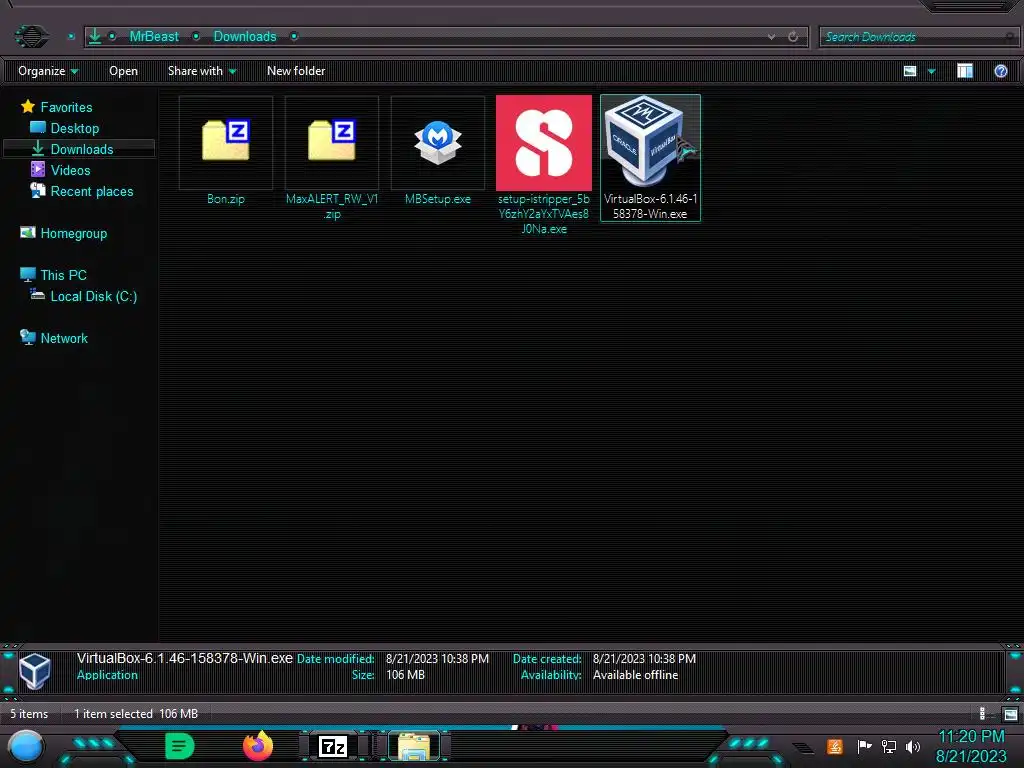Navigate to MrBeast in the address bar

click(x=153, y=37)
